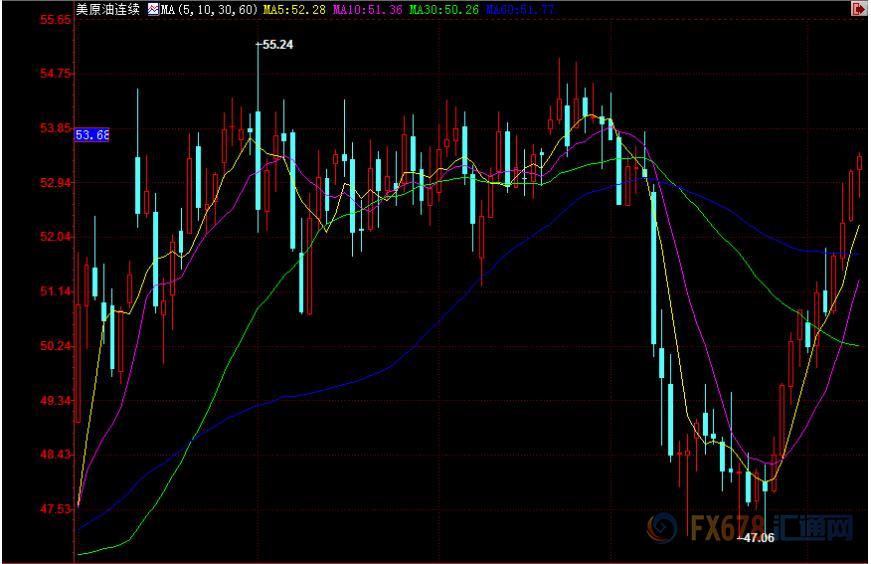
Task: Click the 50.24 price axis label
Action: (56, 346)
